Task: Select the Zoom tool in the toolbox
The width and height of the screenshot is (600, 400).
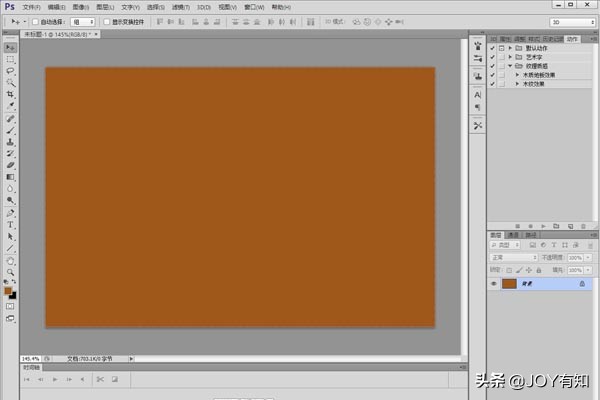Action: click(x=10, y=273)
